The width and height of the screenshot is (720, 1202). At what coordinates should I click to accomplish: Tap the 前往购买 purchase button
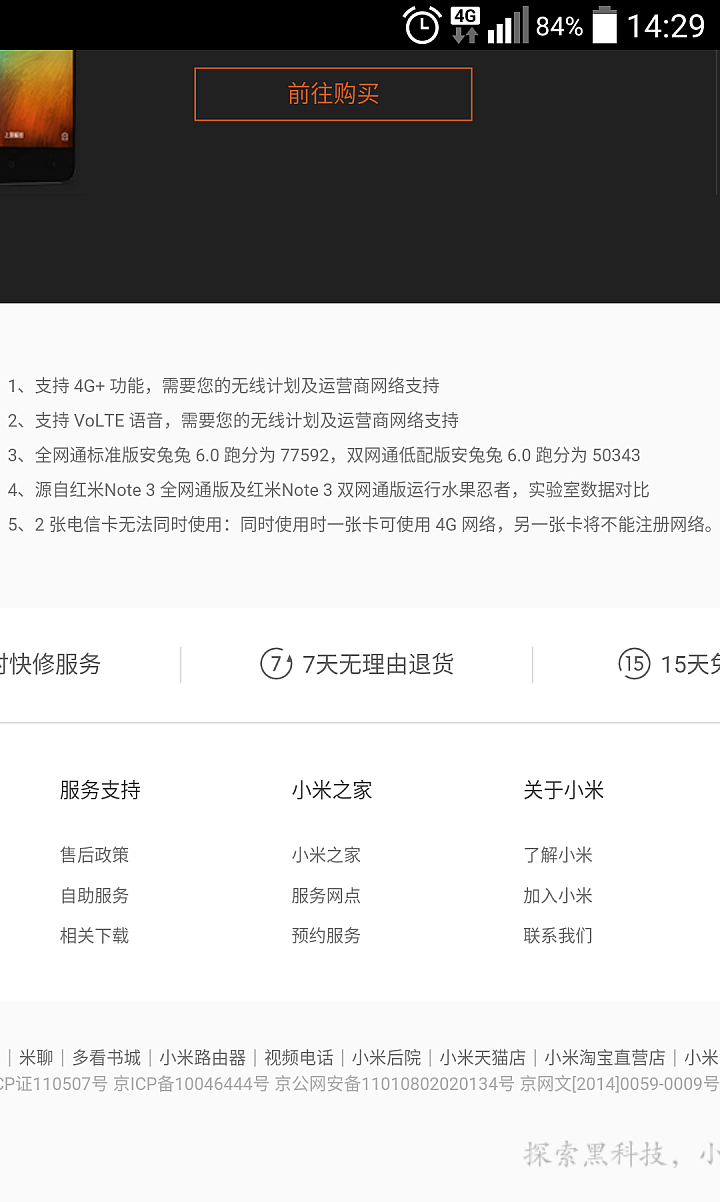(333, 94)
